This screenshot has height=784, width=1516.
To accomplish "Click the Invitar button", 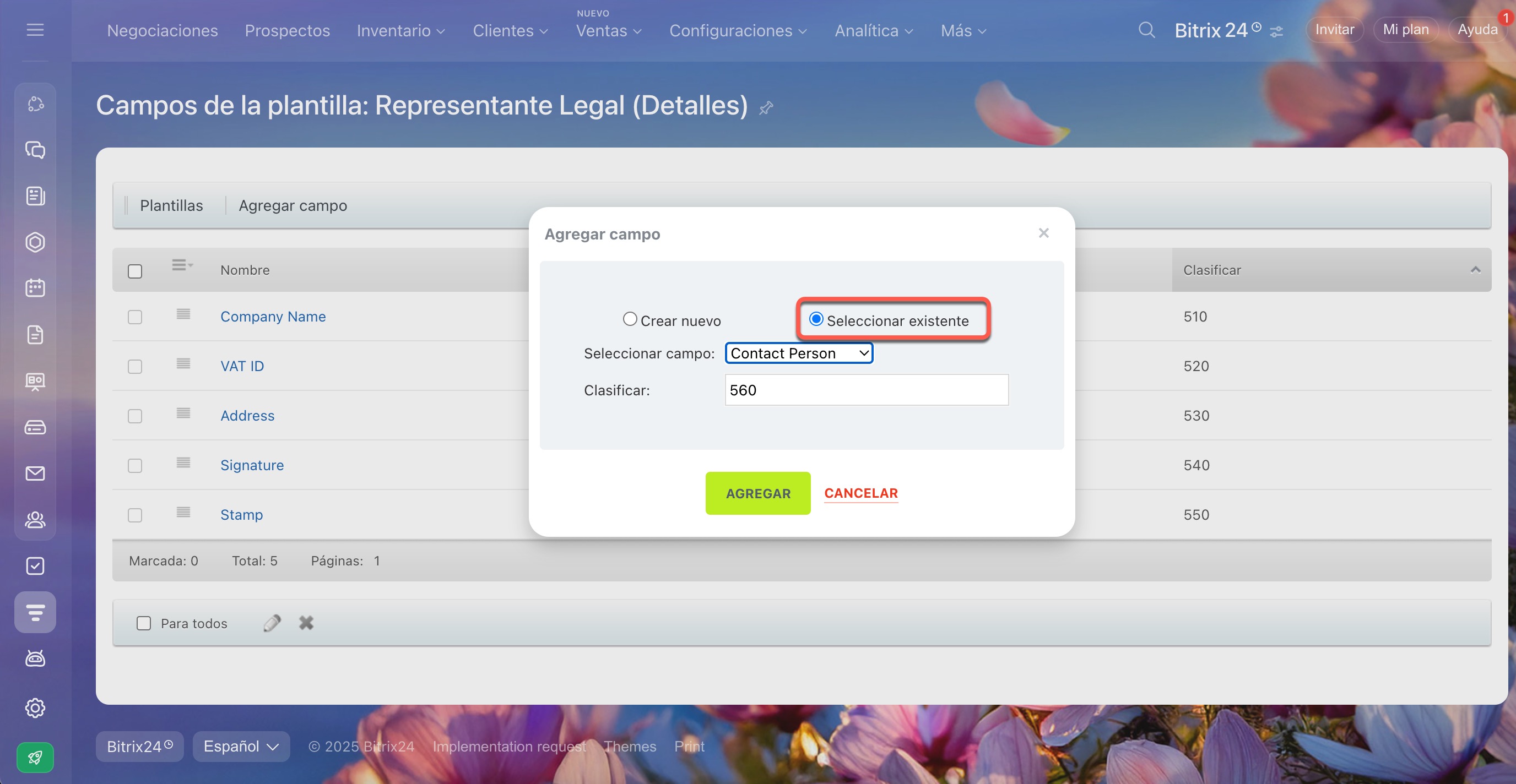I will (1334, 29).
